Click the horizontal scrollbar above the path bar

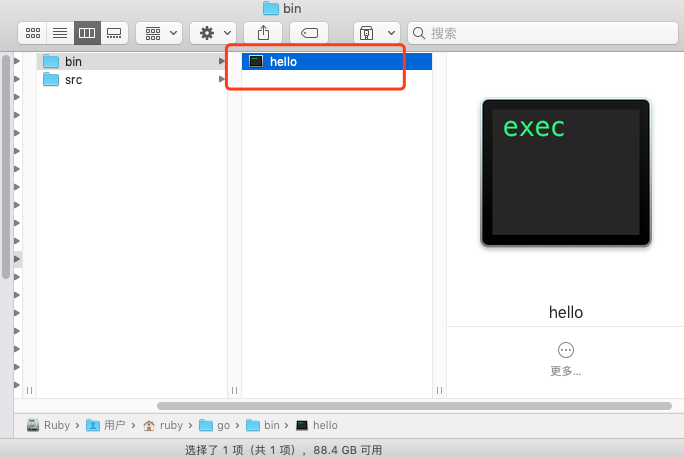[414, 406]
